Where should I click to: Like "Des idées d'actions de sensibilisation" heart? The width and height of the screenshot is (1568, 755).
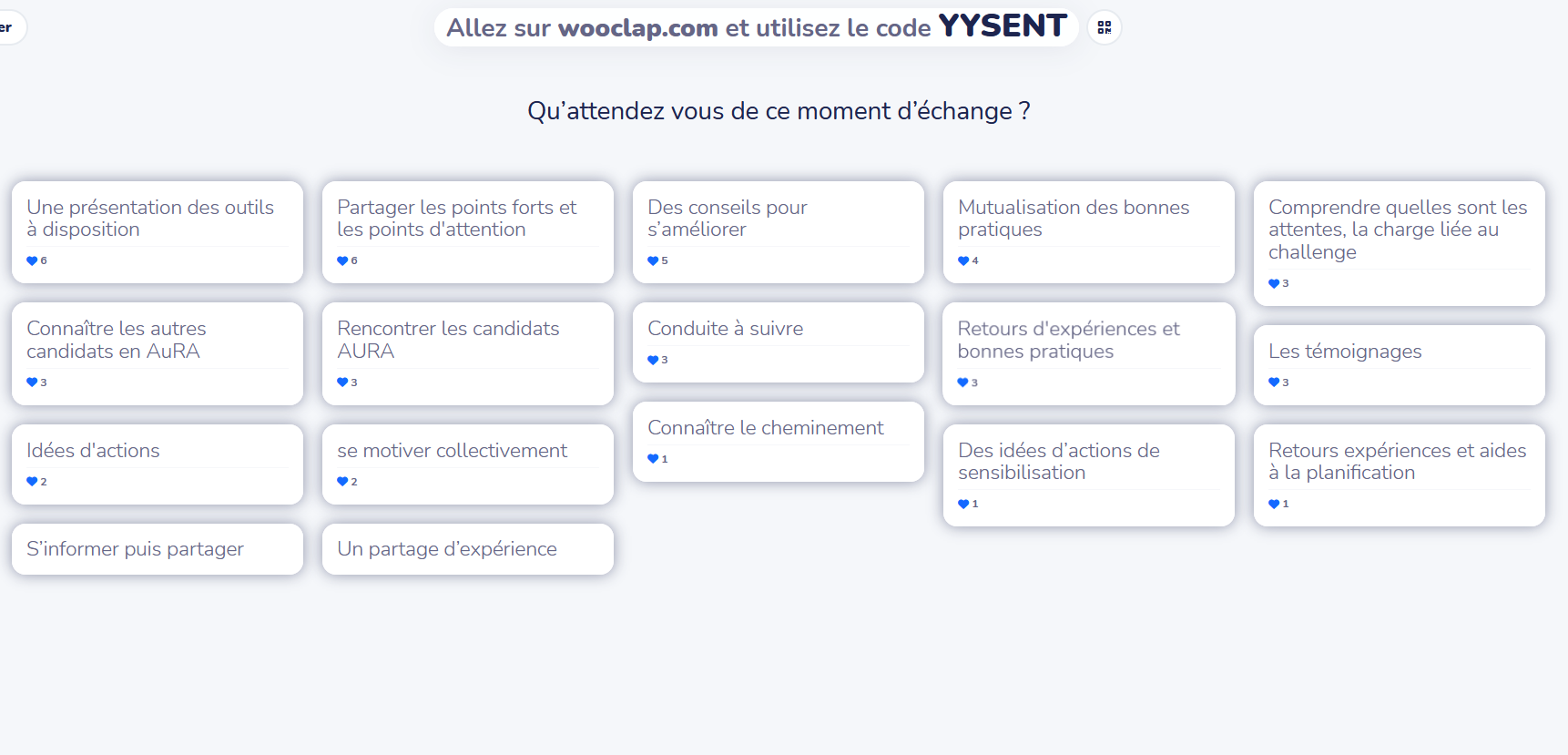click(963, 505)
